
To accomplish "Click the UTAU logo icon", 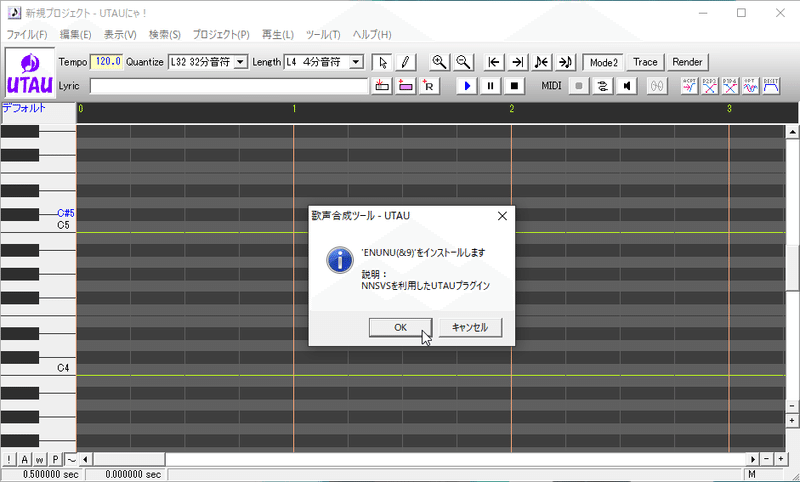I will tap(30, 73).
